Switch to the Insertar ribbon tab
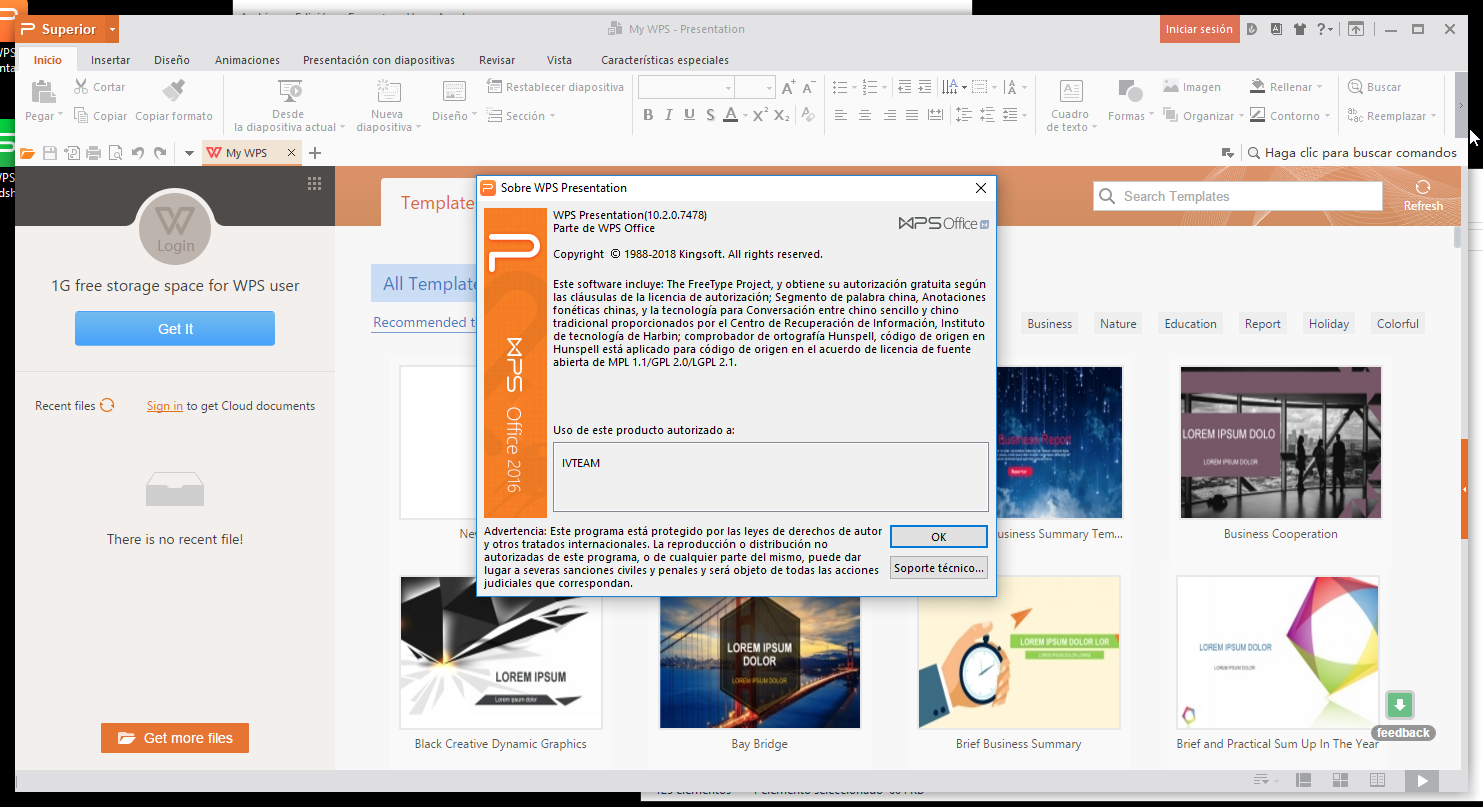The image size is (1483, 807). [x=110, y=60]
